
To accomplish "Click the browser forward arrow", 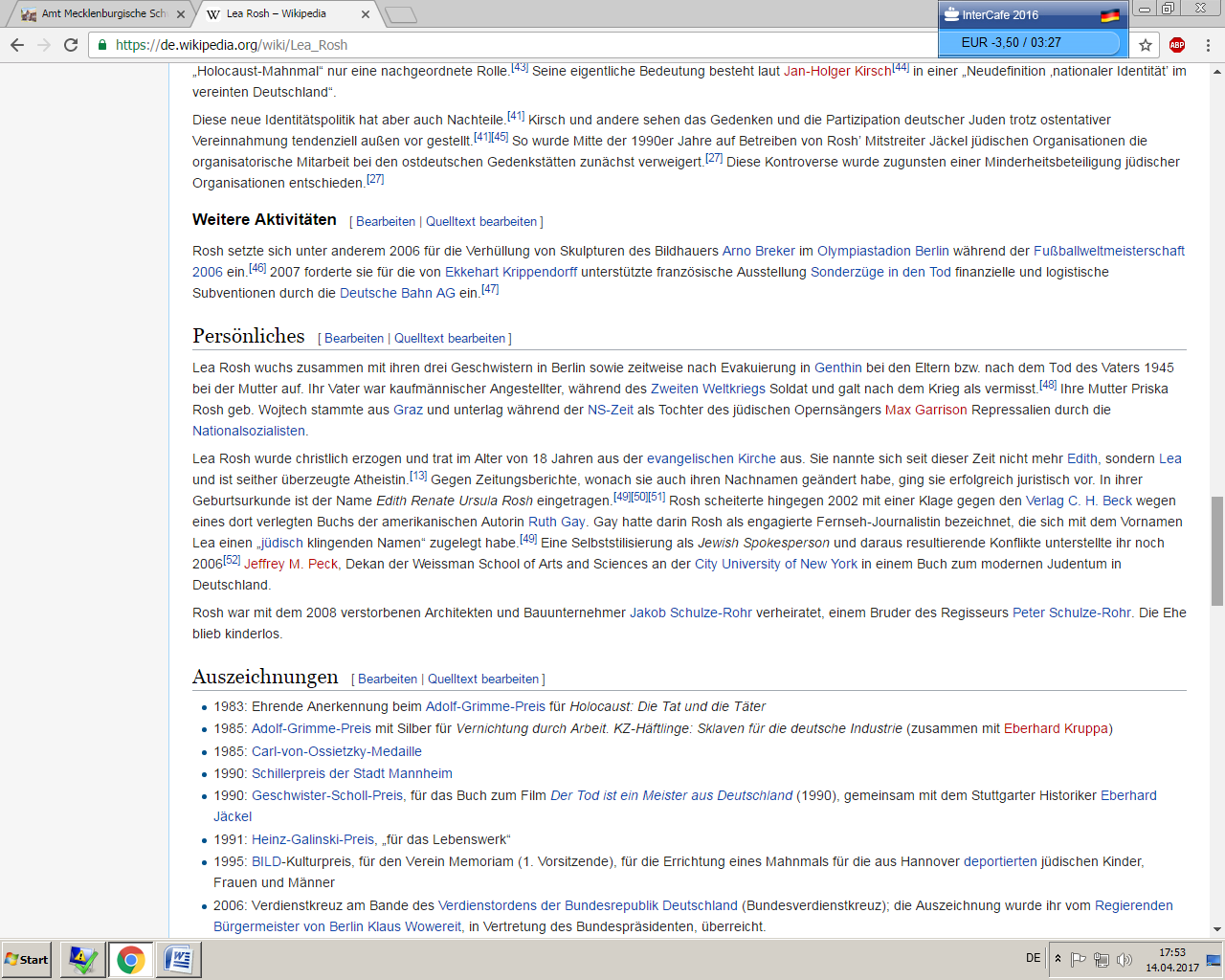I will pyautogui.click(x=44, y=45).
